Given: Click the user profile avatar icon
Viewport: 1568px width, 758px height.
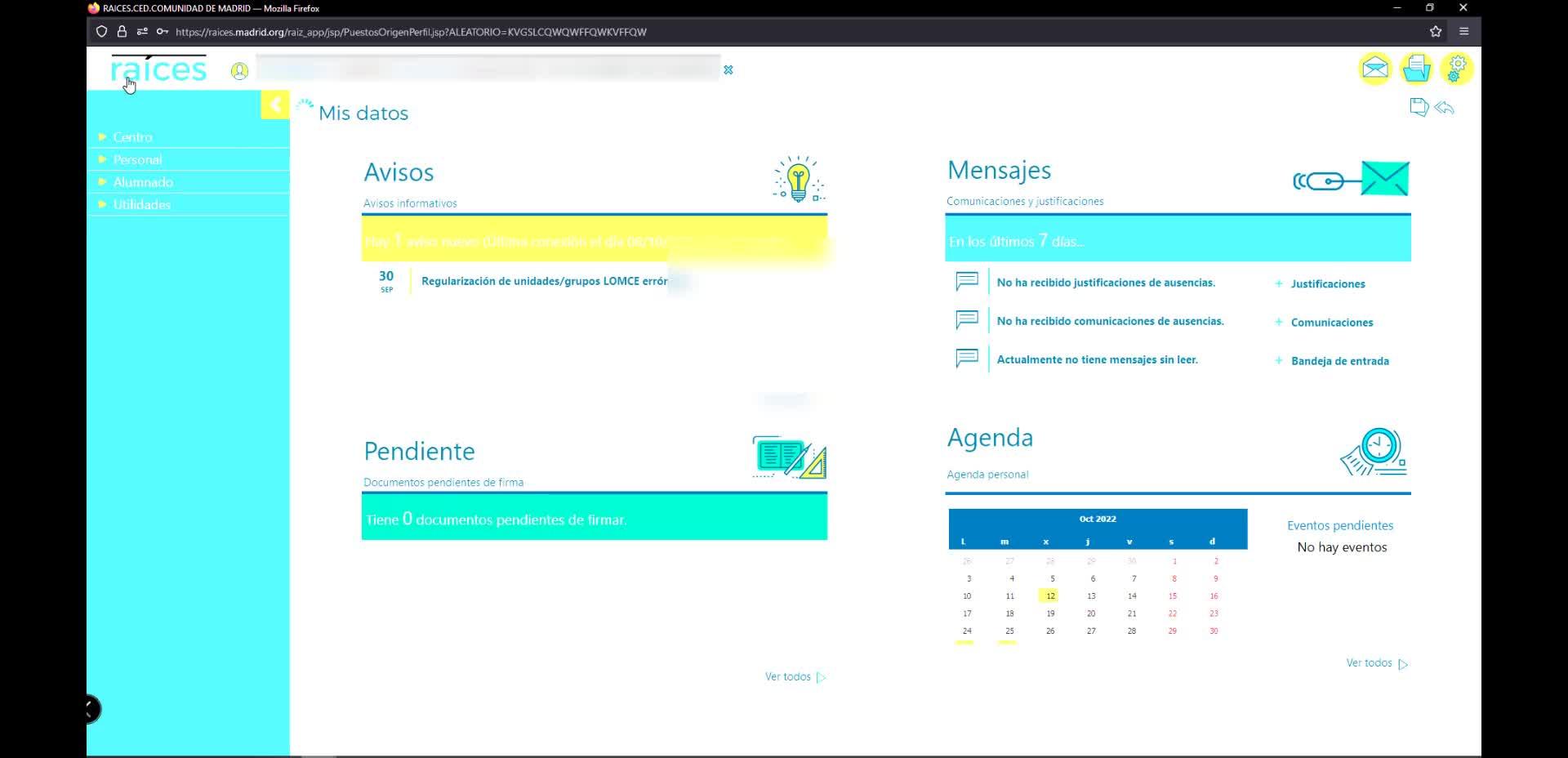Looking at the screenshot, I should pos(239,71).
